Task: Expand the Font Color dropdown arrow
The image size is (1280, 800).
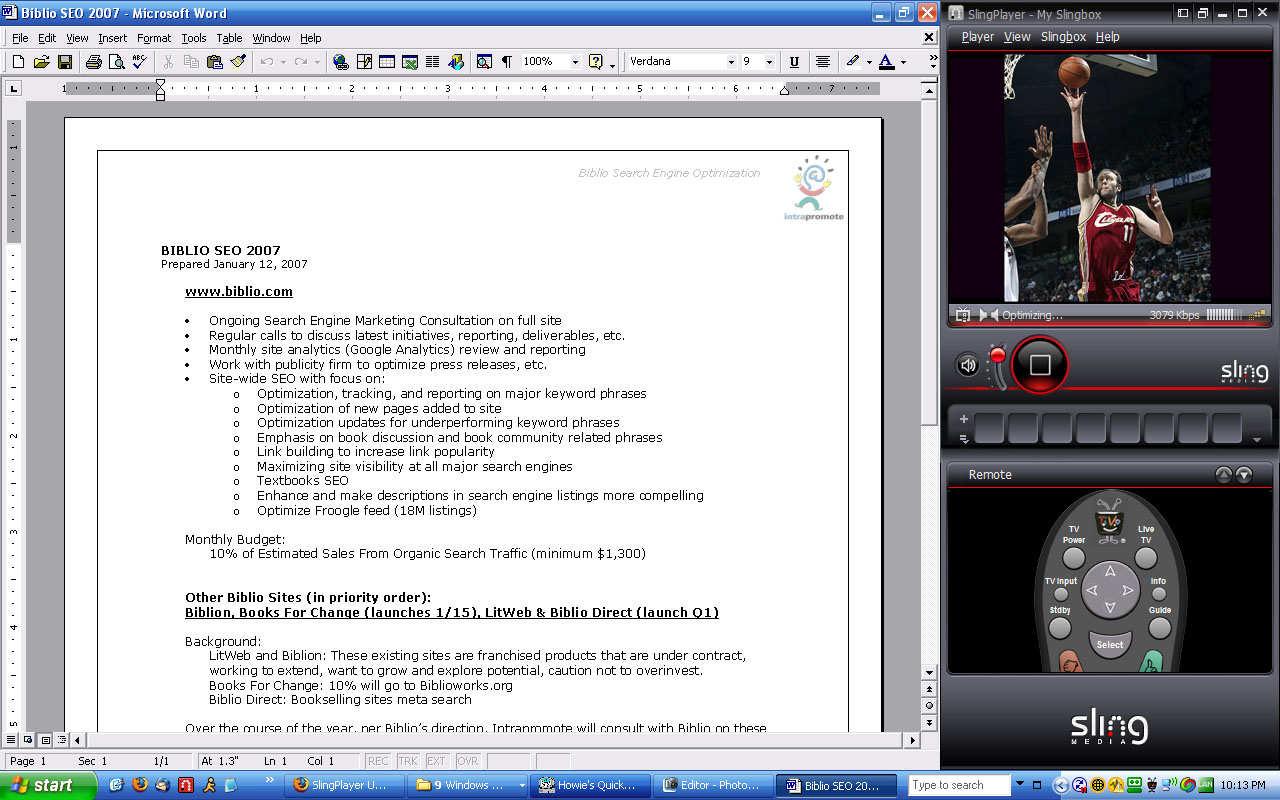Action: click(x=903, y=62)
